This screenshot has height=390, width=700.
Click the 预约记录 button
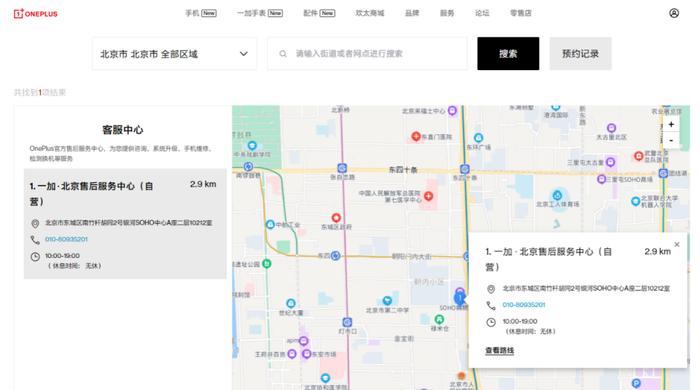click(x=580, y=54)
